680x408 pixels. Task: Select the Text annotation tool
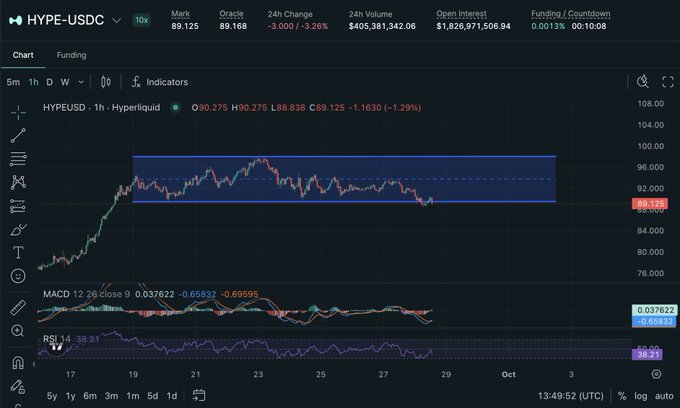pyautogui.click(x=18, y=252)
